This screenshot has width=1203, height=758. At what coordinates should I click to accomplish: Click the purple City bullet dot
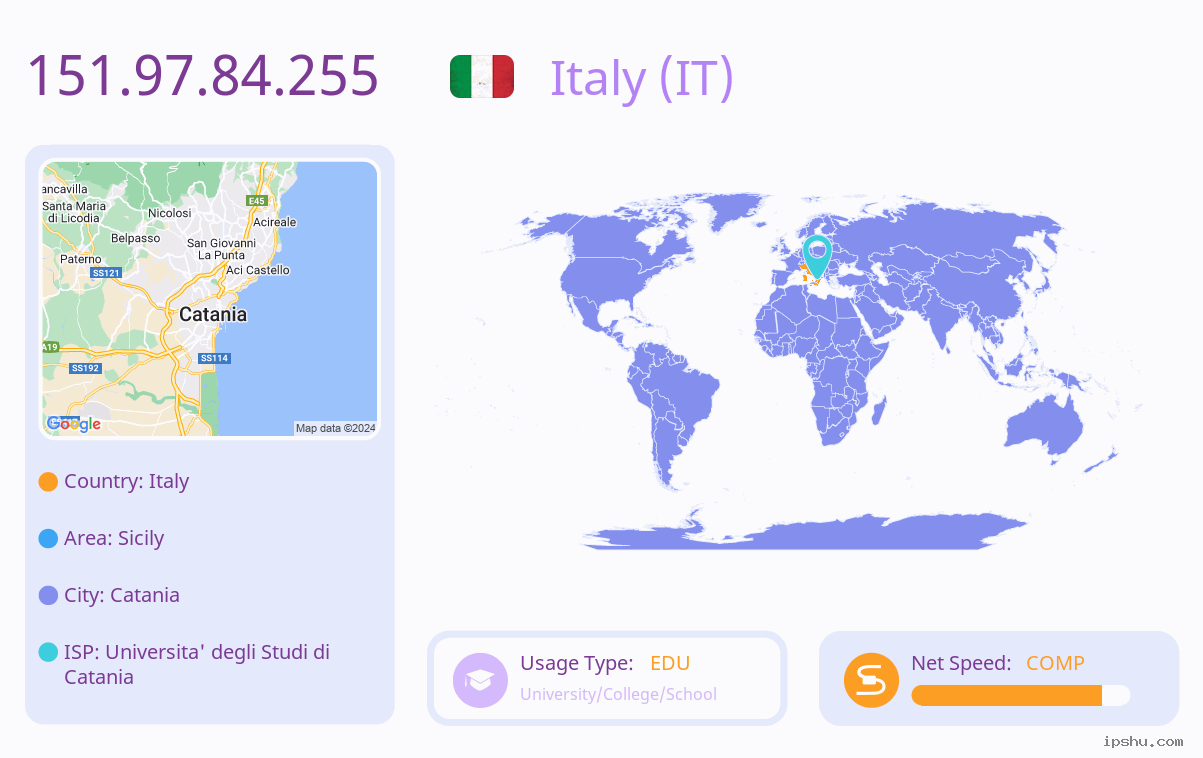tap(48, 595)
